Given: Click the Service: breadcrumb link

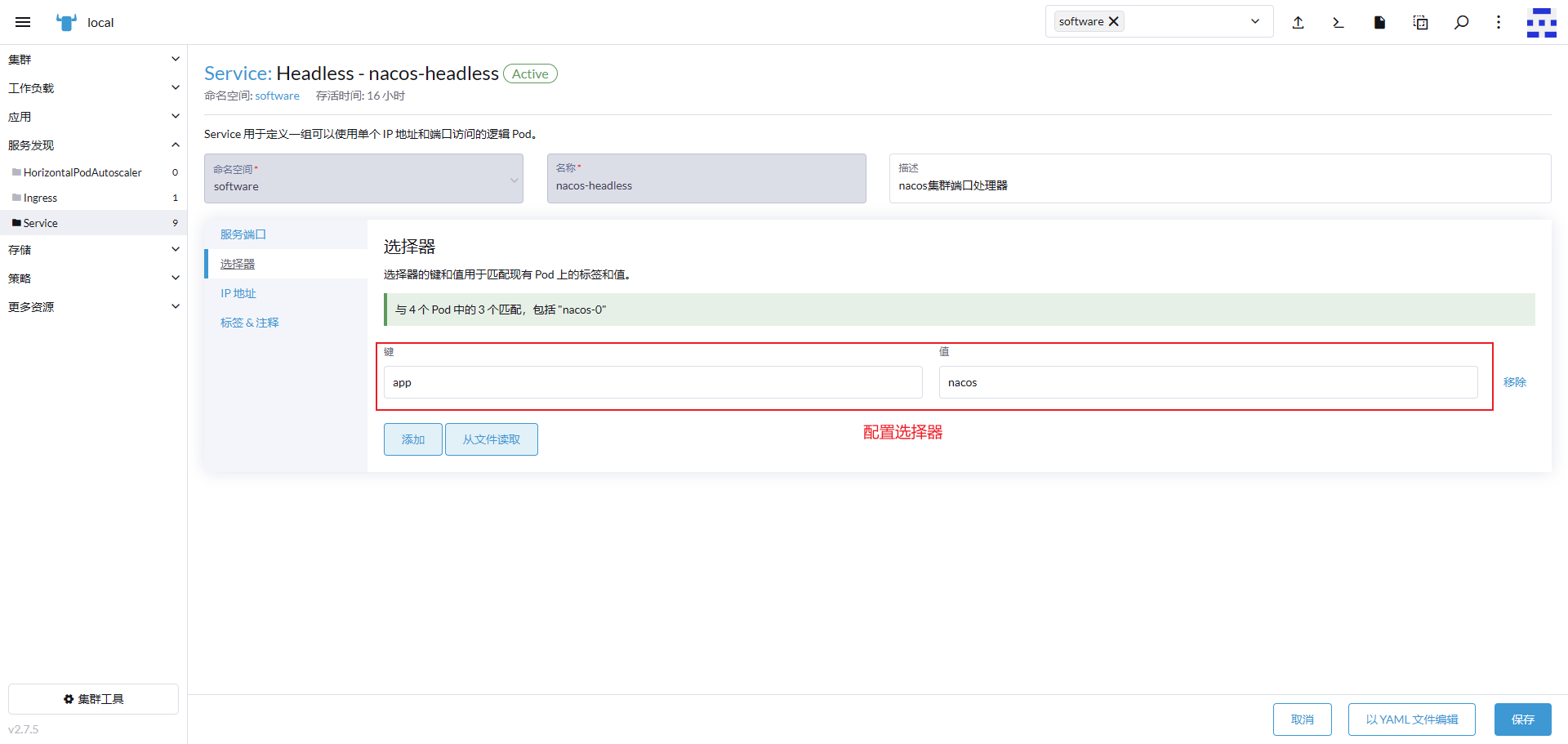Looking at the screenshot, I should click(238, 74).
